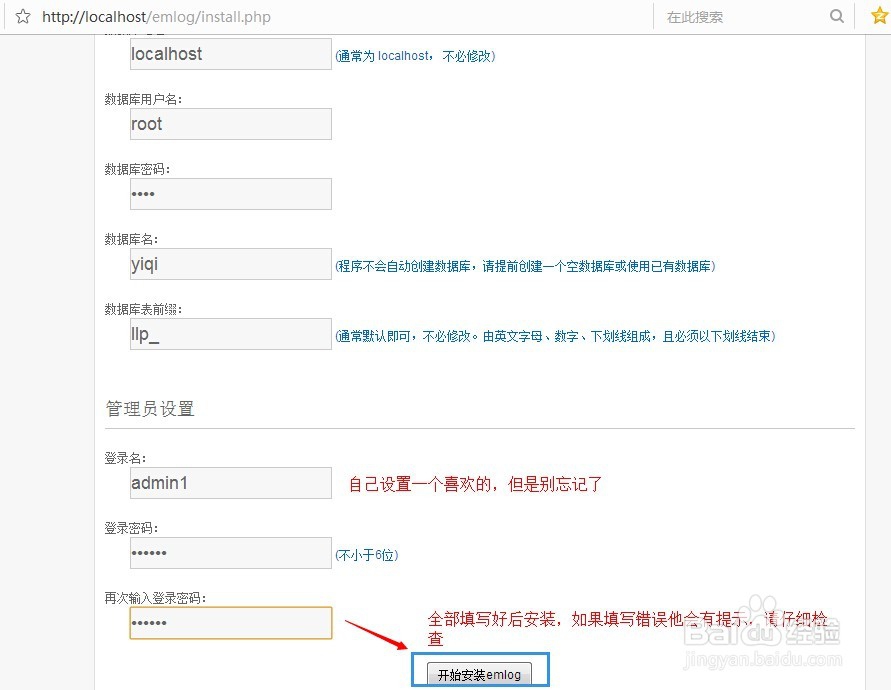Click the login name field containing admin1
This screenshot has height=690, width=891.
(231, 483)
